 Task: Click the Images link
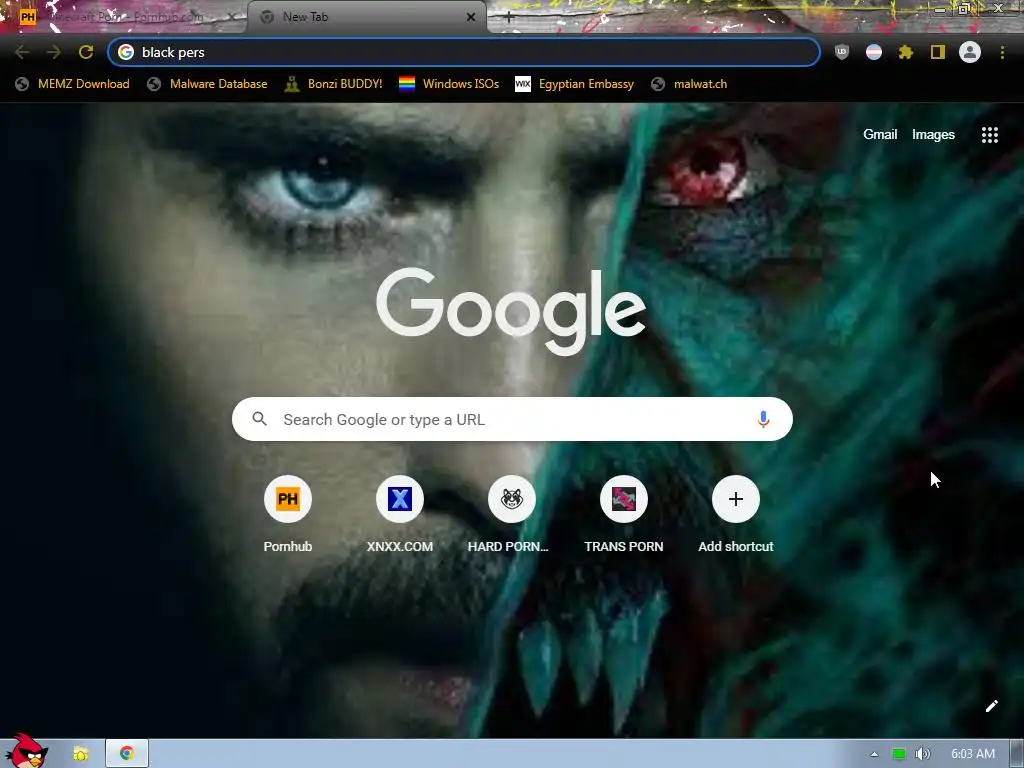click(933, 135)
